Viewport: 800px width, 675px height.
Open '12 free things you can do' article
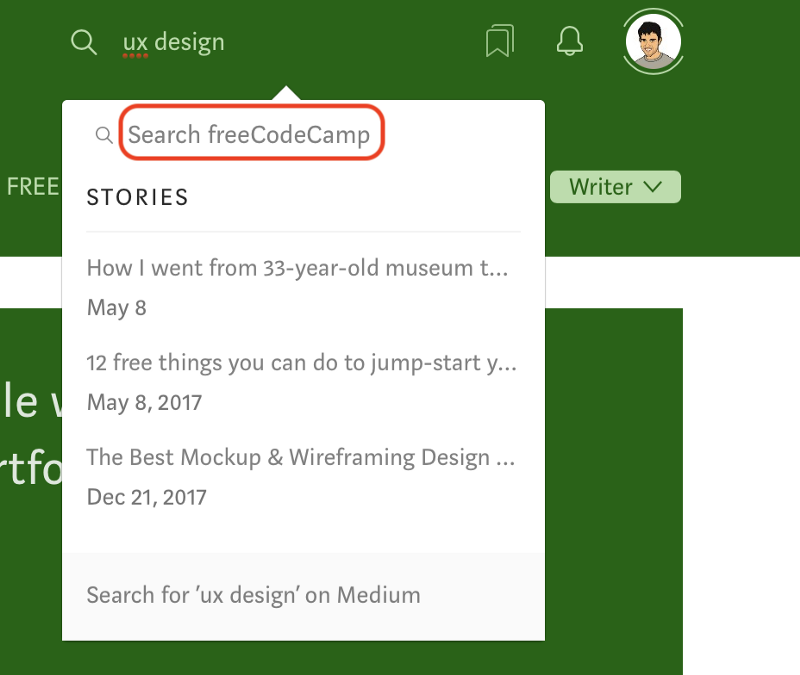tap(300, 363)
